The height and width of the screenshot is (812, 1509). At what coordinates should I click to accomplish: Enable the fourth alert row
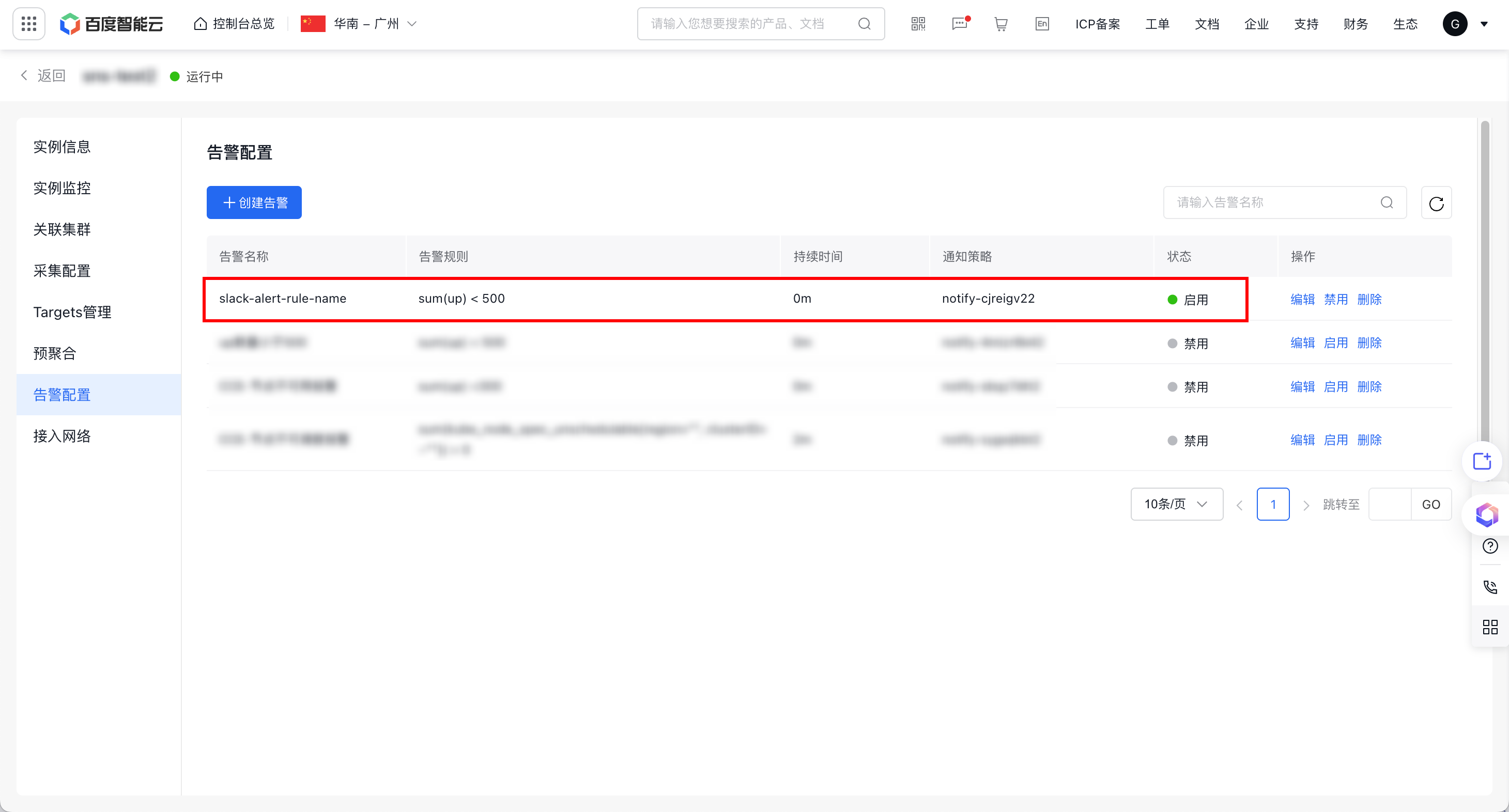(x=1335, y=440)
